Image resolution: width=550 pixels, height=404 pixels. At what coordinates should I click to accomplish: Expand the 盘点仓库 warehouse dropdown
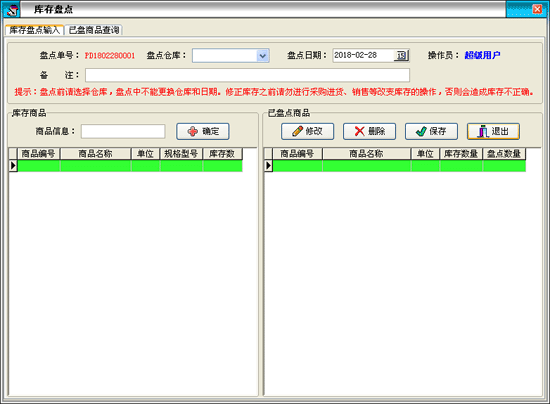coord(262,56)
